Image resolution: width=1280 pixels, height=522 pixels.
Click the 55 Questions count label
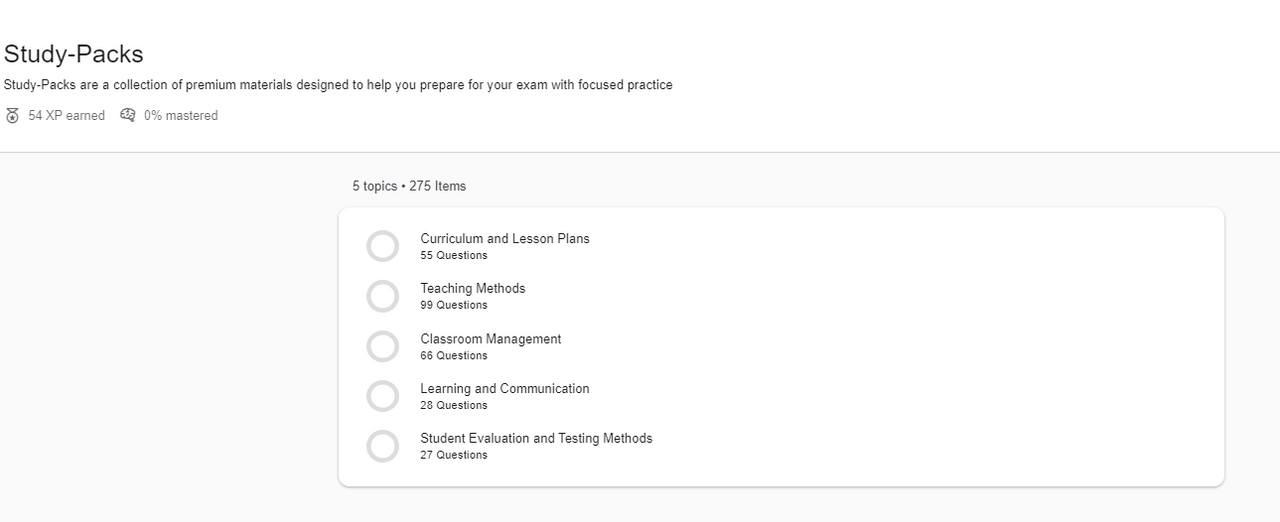coord(454,256)
